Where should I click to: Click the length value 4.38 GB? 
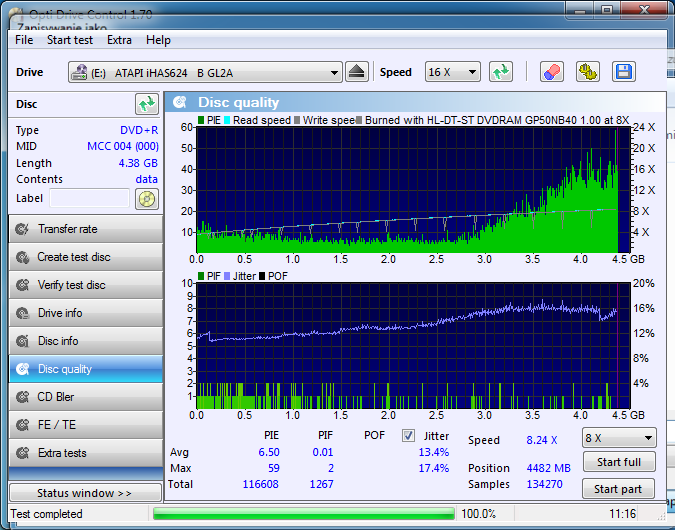tap(138, 163)
